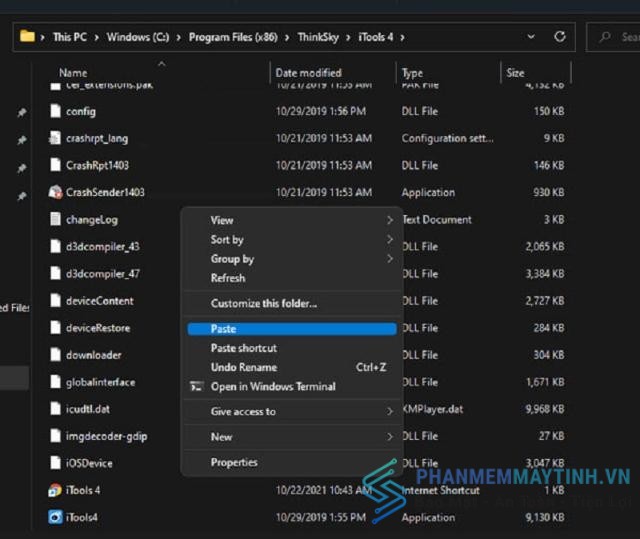Viewport: 640px width, 539px height.
Task: Open the Group by submenu
Action: click(x=291, y=259)
